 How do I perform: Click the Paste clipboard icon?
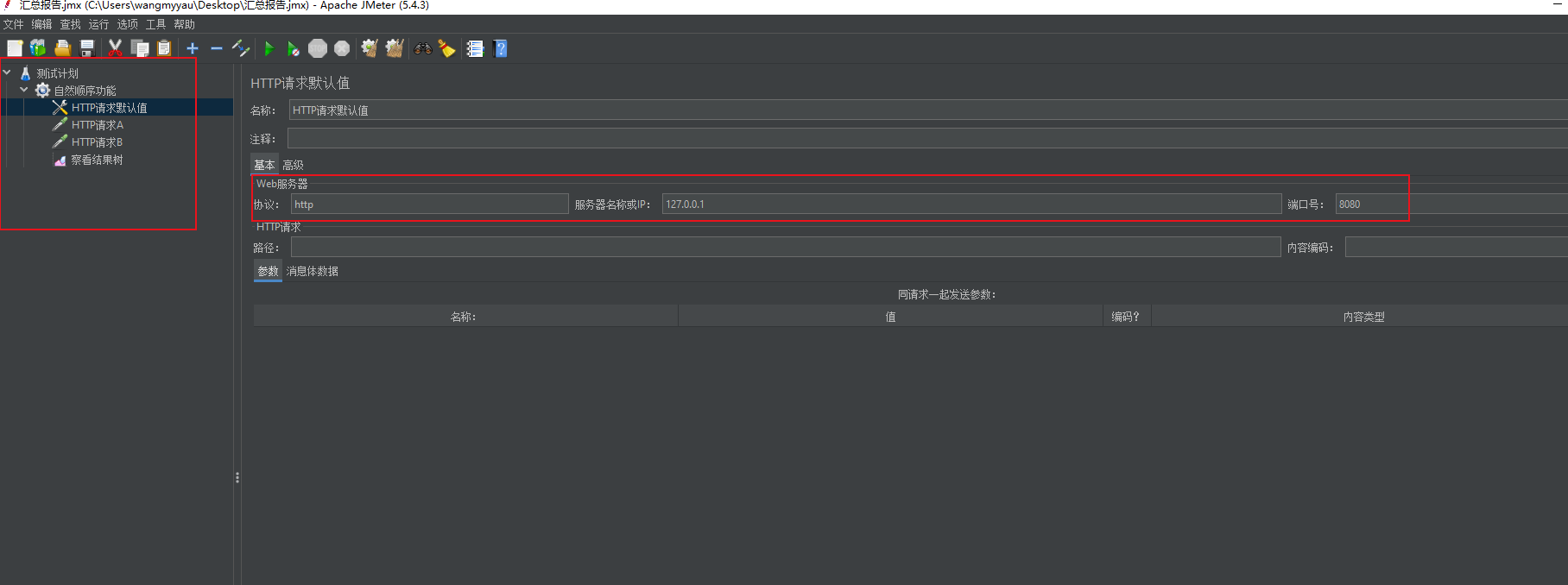(x=164, y=48)
